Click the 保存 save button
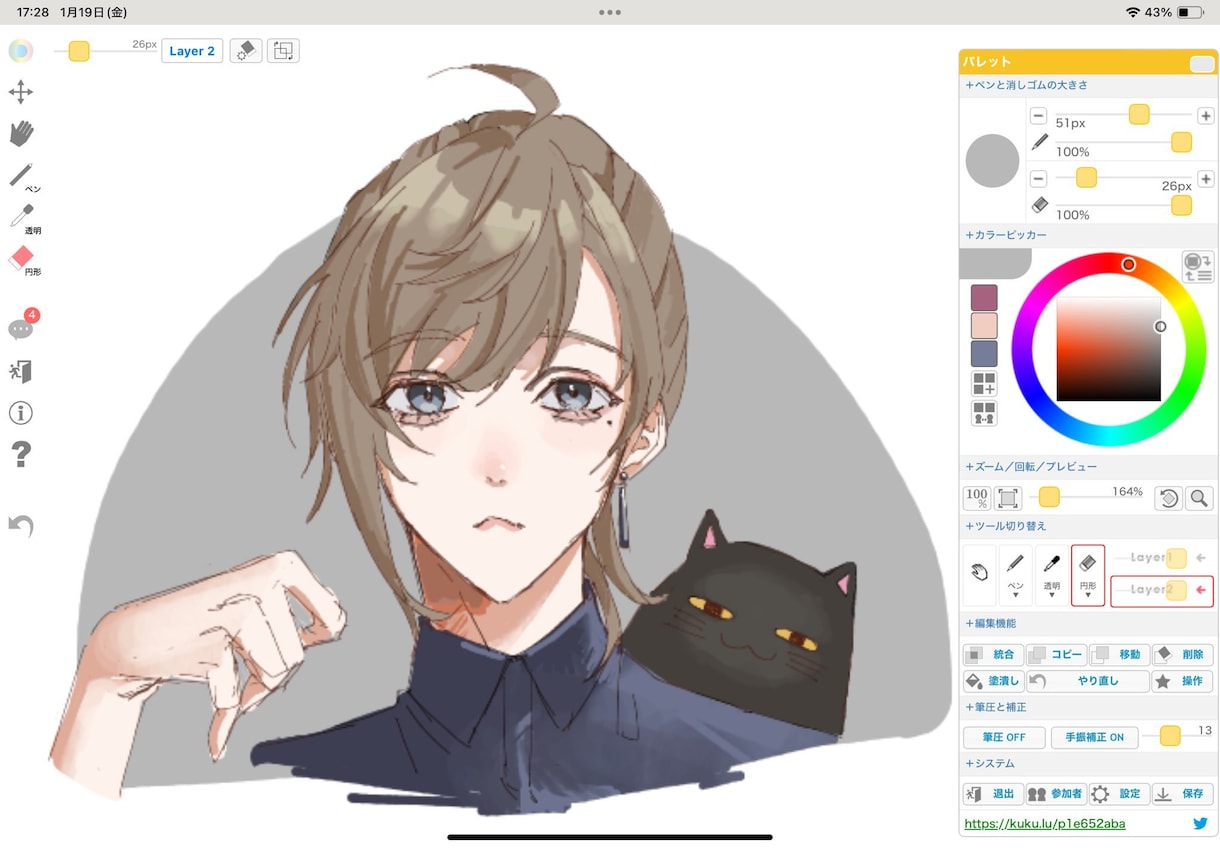Screen dimensions: 1220x848 [x=1182, y=794]
